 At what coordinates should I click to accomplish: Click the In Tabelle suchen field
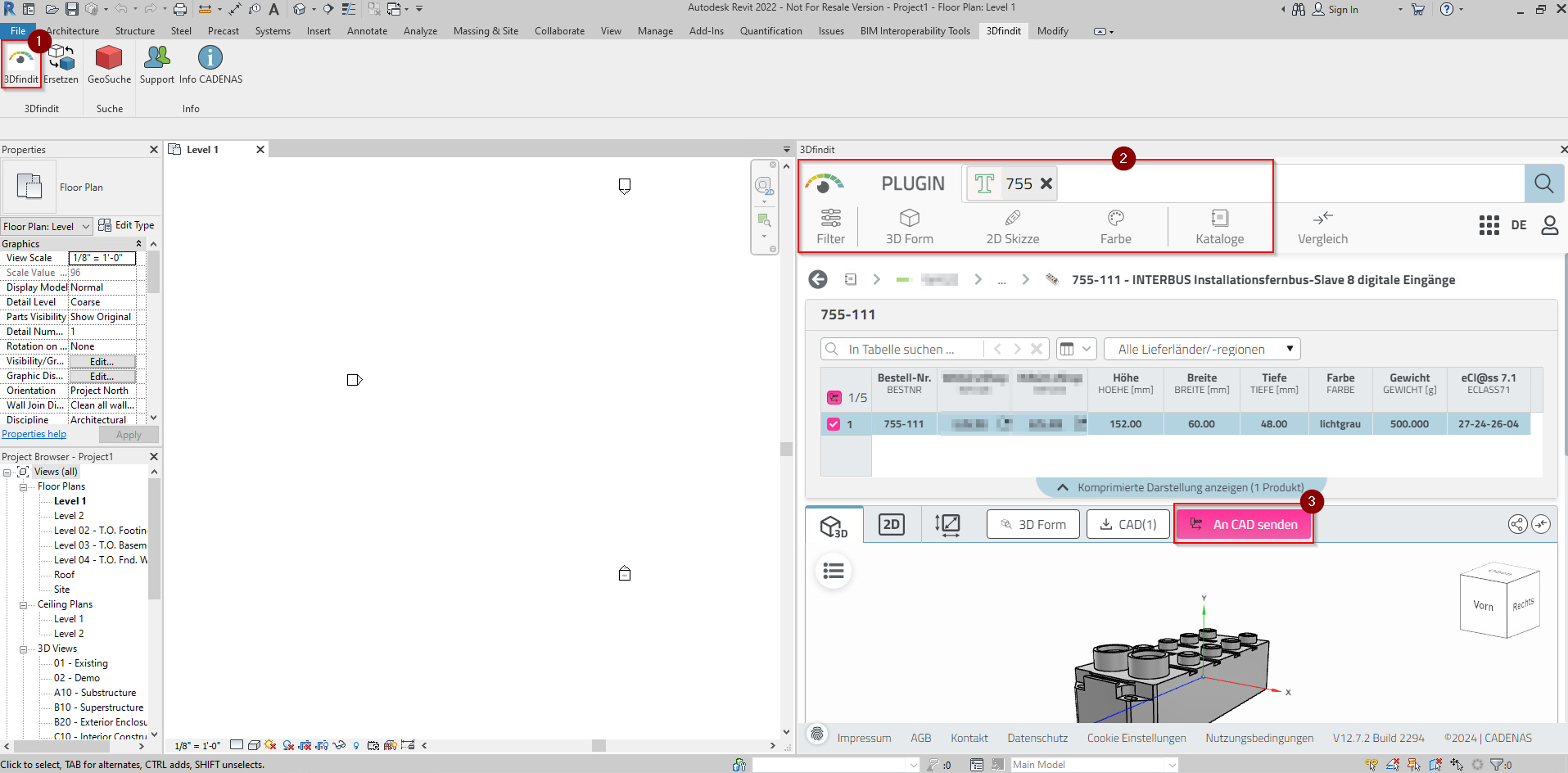pyautogui.click(x=902, y=349)
